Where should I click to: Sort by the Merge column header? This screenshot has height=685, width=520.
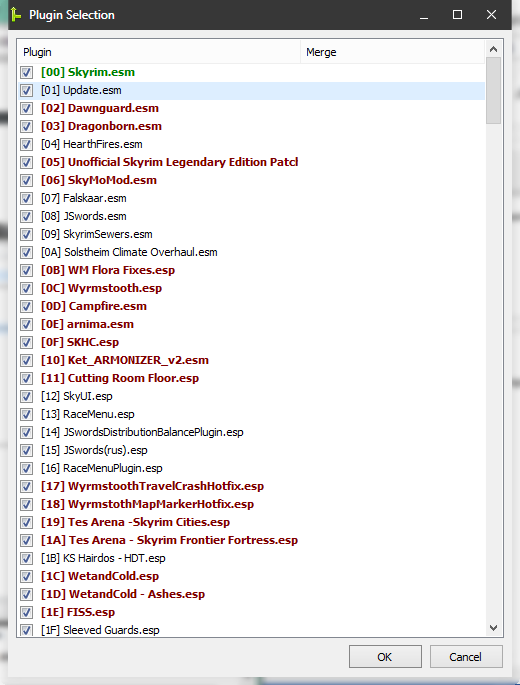(x=392, y=52)
